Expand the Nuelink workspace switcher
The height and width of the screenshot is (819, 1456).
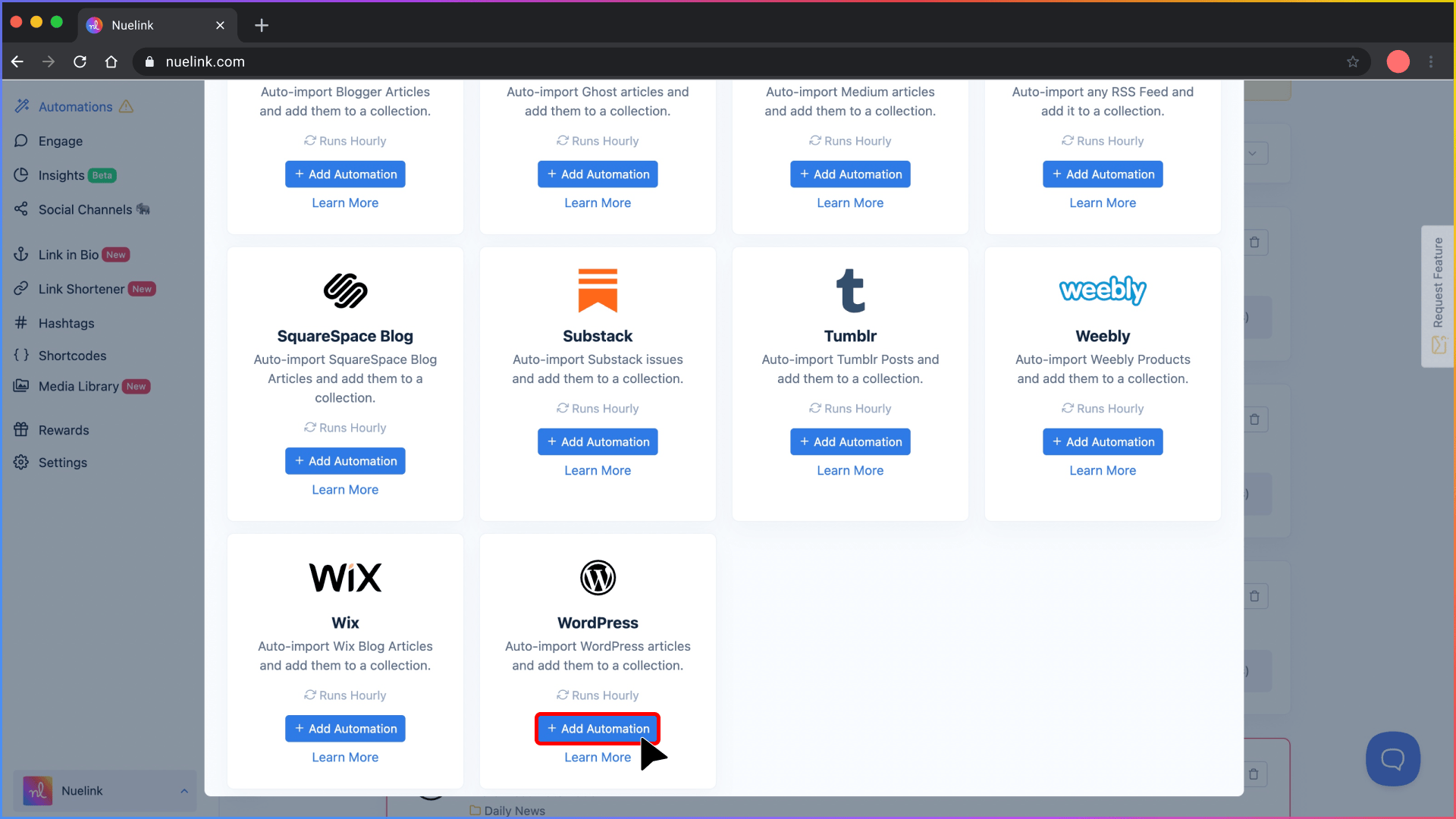(x=105, y=791)
